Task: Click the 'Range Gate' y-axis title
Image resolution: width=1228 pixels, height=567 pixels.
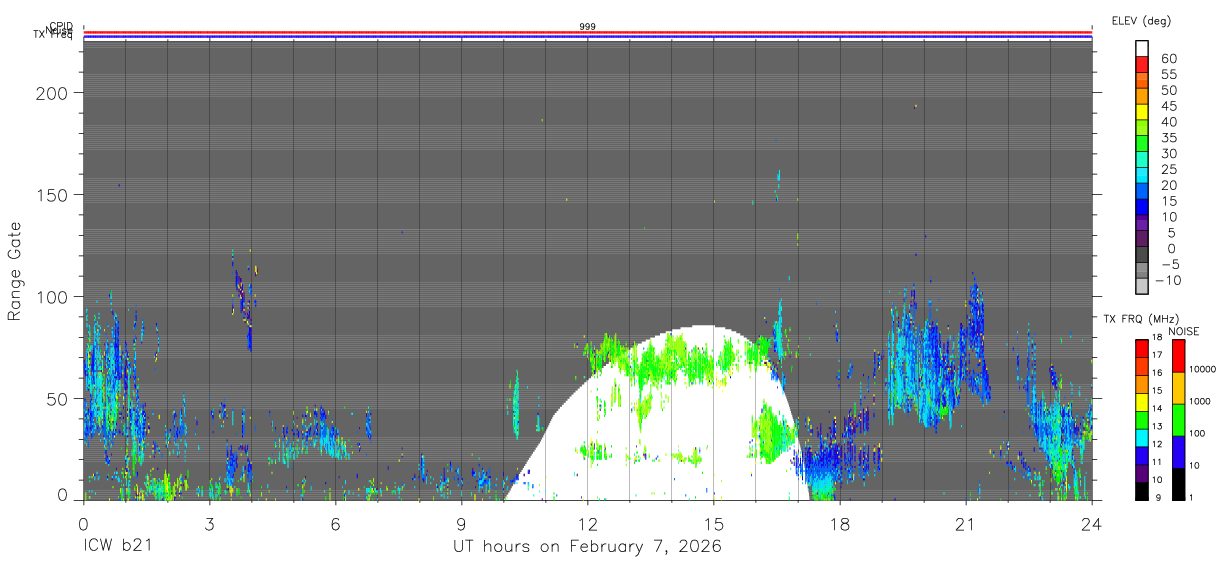Action: [x=15, y=273]
